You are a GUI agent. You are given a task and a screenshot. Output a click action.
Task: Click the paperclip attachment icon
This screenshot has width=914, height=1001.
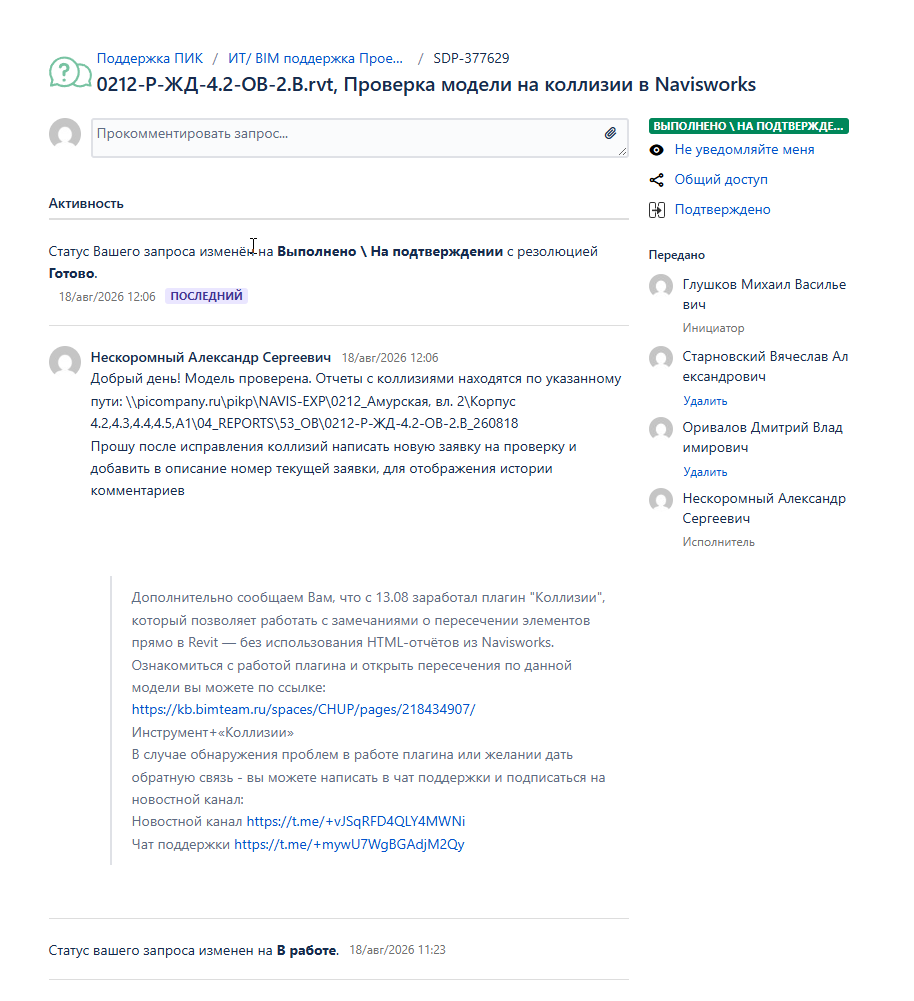610,133
